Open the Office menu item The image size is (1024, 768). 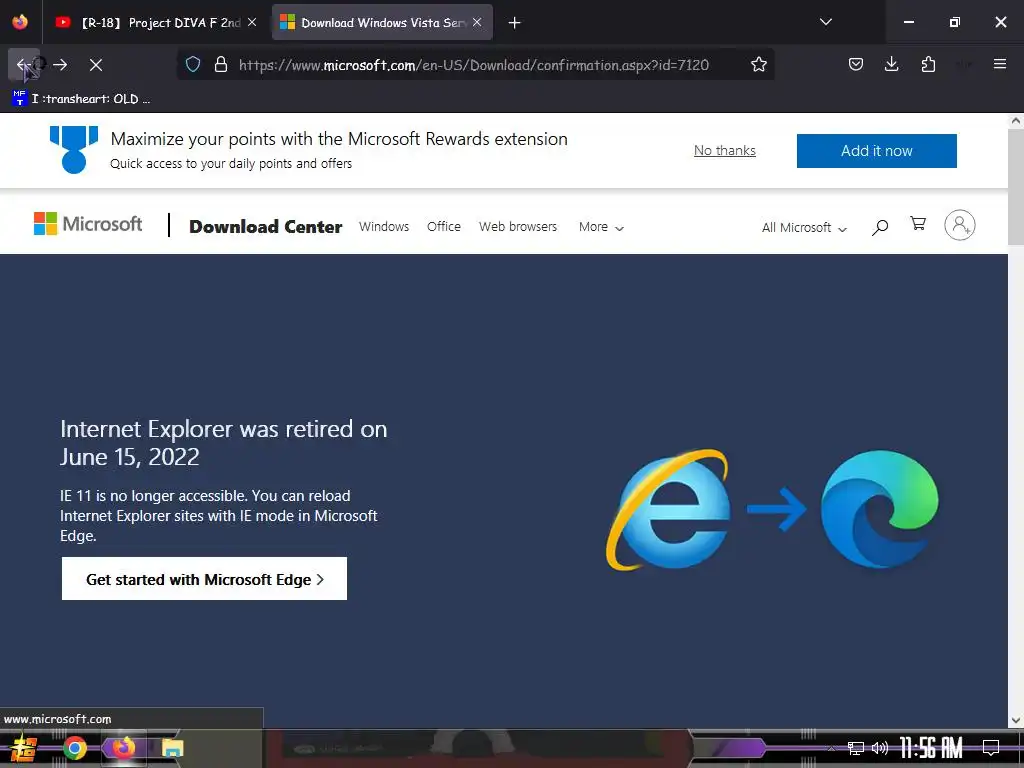[443, 227]
